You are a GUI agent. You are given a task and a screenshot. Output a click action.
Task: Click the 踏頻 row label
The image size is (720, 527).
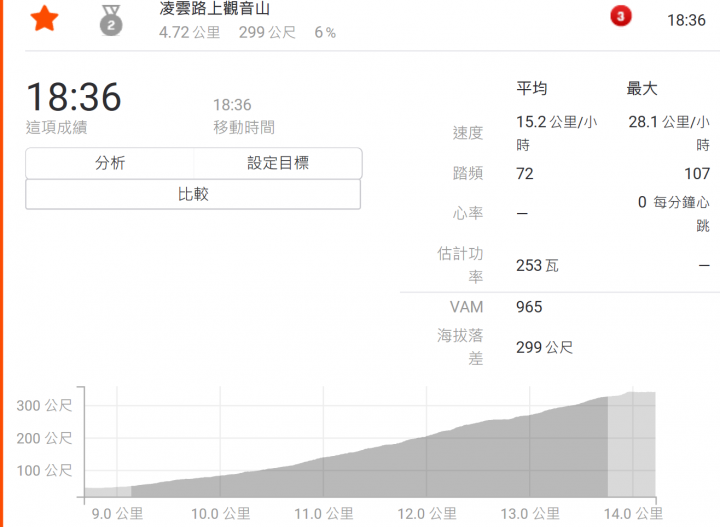467,174
